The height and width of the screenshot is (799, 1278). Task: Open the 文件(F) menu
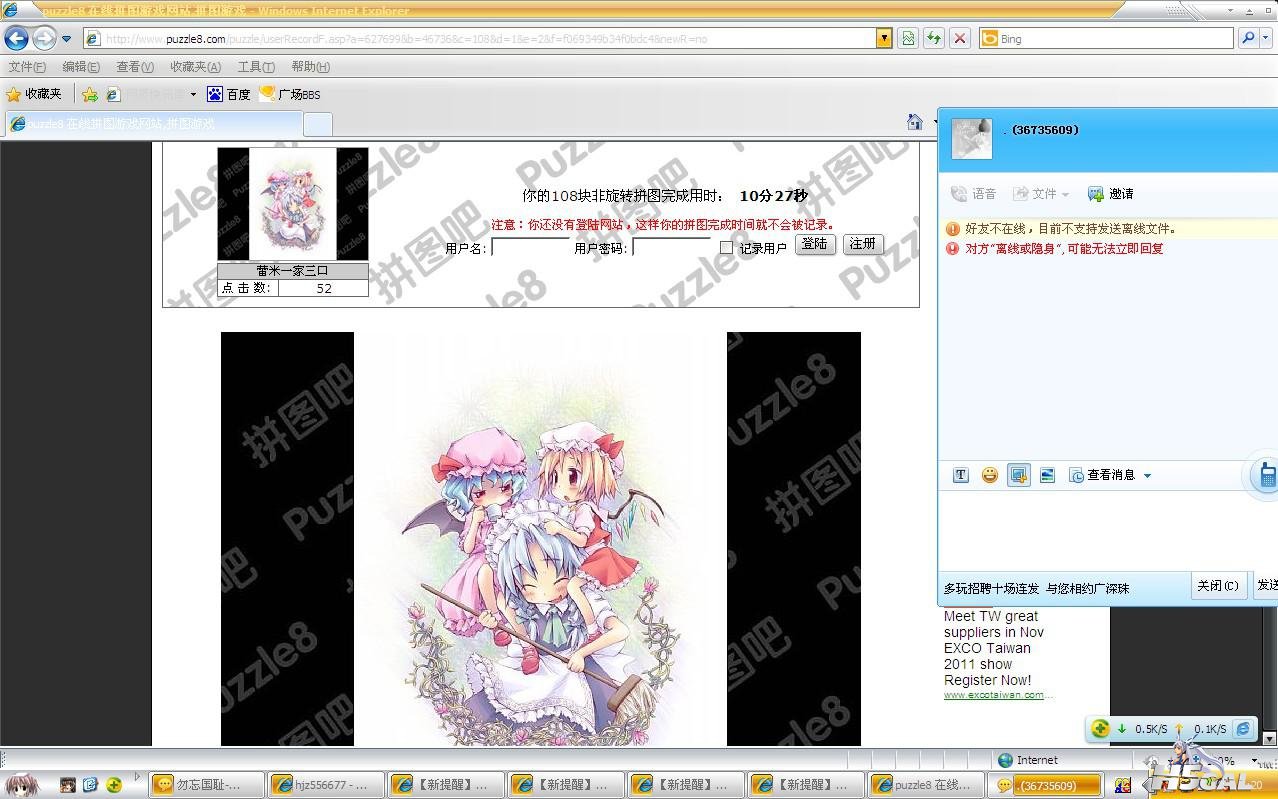[x=27, y=67]
